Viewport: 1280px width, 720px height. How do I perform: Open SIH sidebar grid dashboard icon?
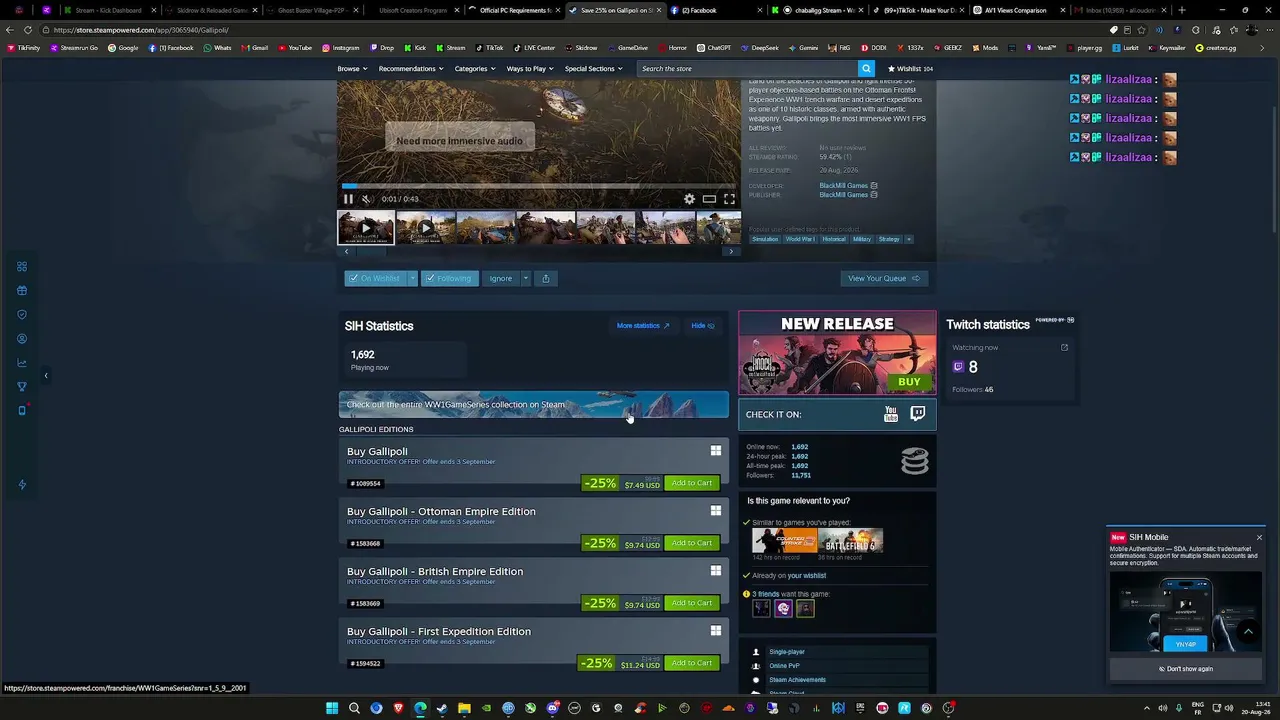click(x=22, y=267)
